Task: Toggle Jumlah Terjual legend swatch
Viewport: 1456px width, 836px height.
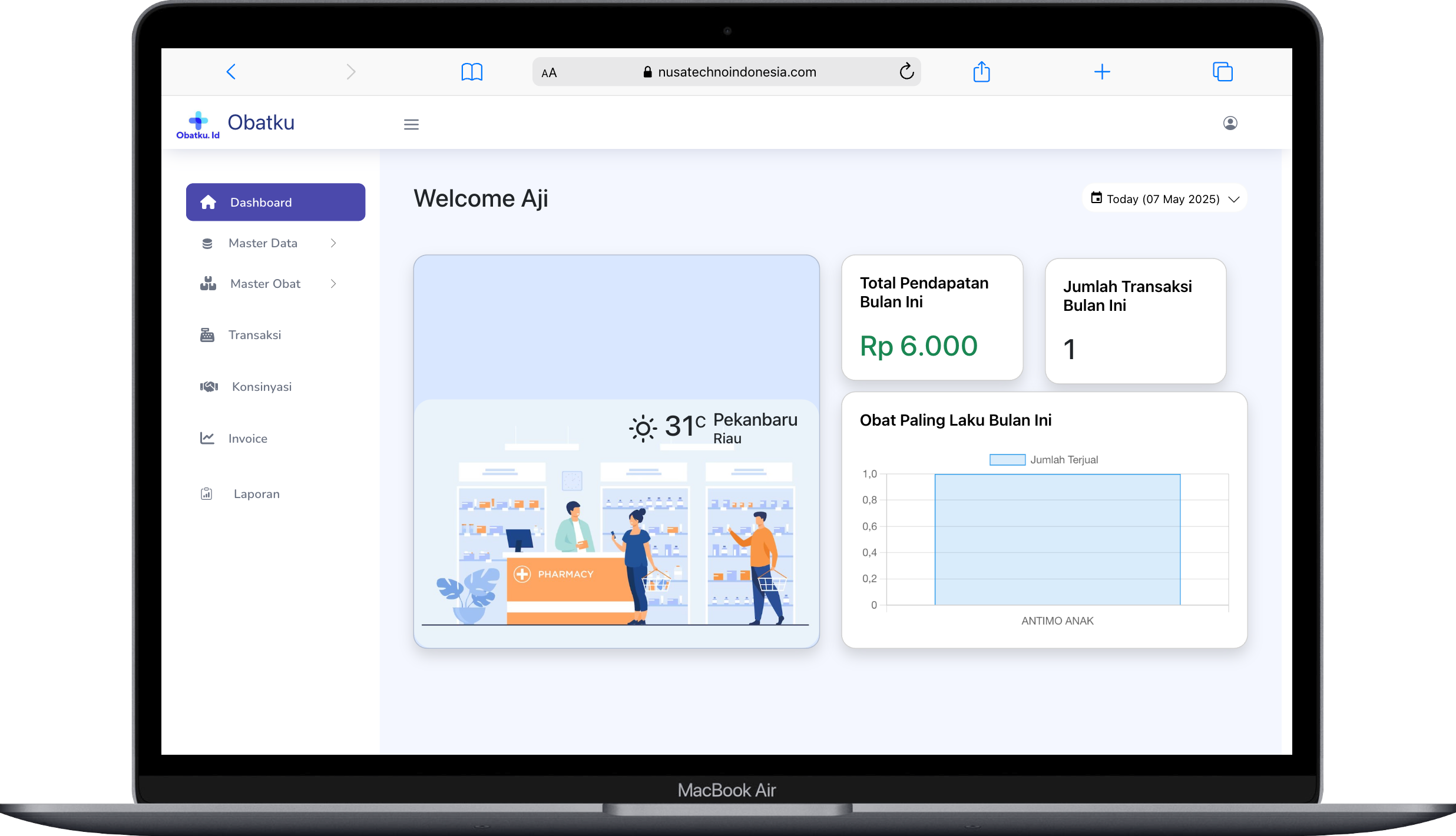Action: coord(1007,460)
